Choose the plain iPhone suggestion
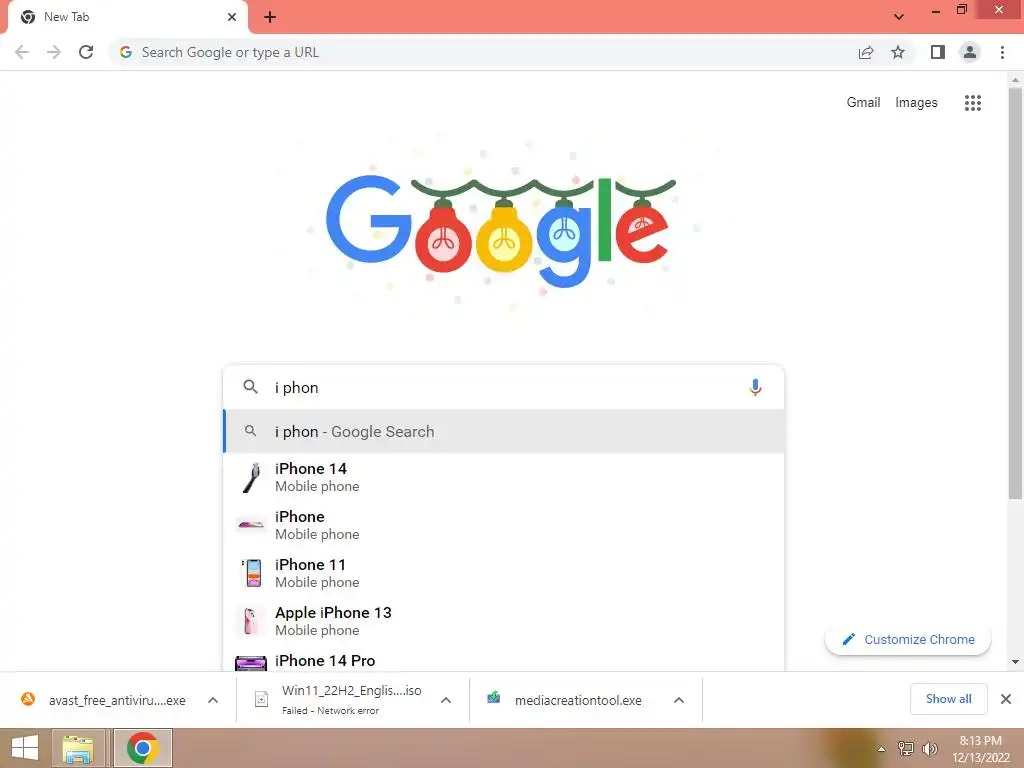This screenshot has width=1024, height=768. pos(504,525)
